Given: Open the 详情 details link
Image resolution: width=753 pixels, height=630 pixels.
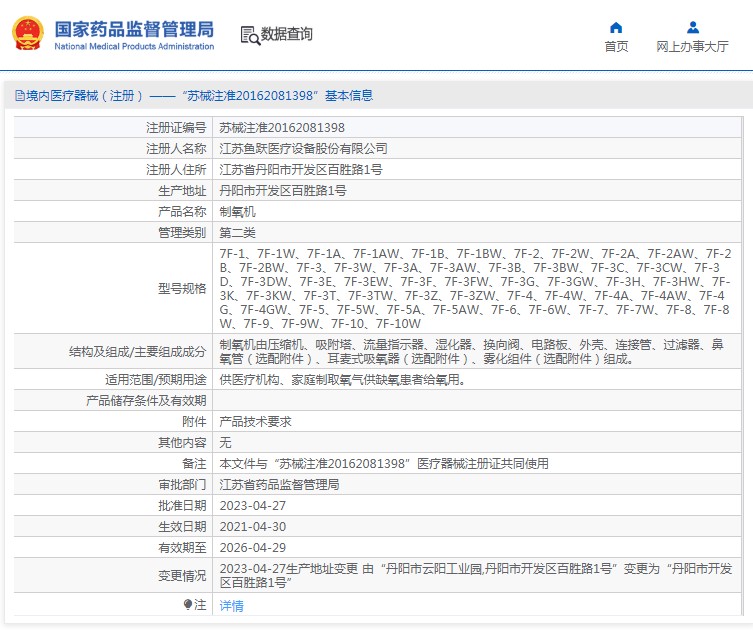Looking at the screenshot, I should (231, 605).
